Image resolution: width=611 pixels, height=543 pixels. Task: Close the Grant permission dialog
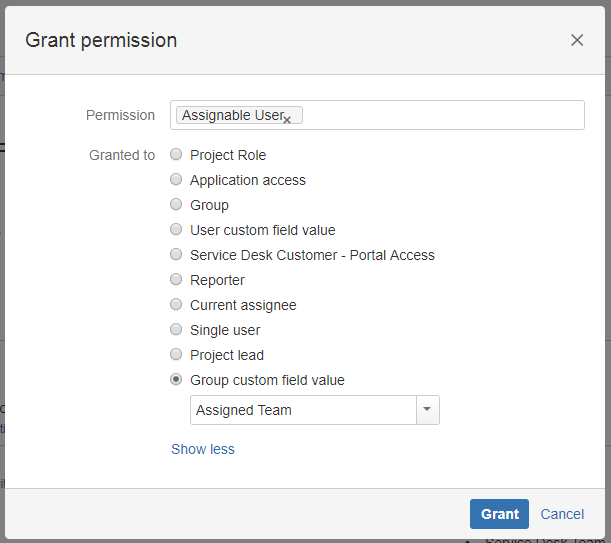(577, 40)
